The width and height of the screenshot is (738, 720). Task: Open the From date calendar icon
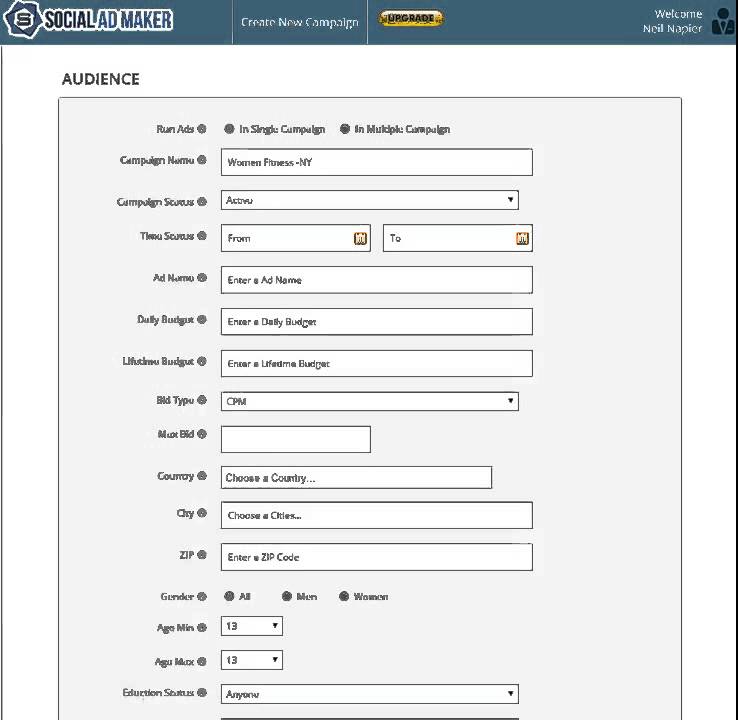360,239
